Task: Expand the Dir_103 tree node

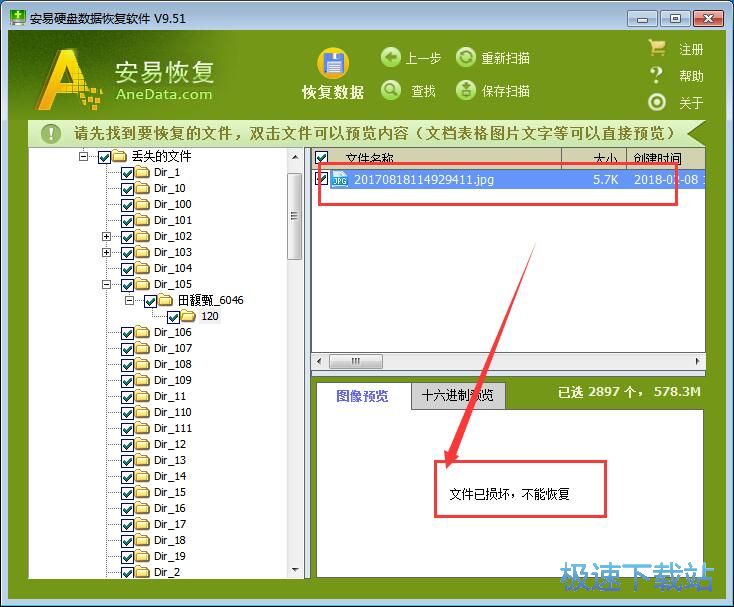Action: [106, 252]
